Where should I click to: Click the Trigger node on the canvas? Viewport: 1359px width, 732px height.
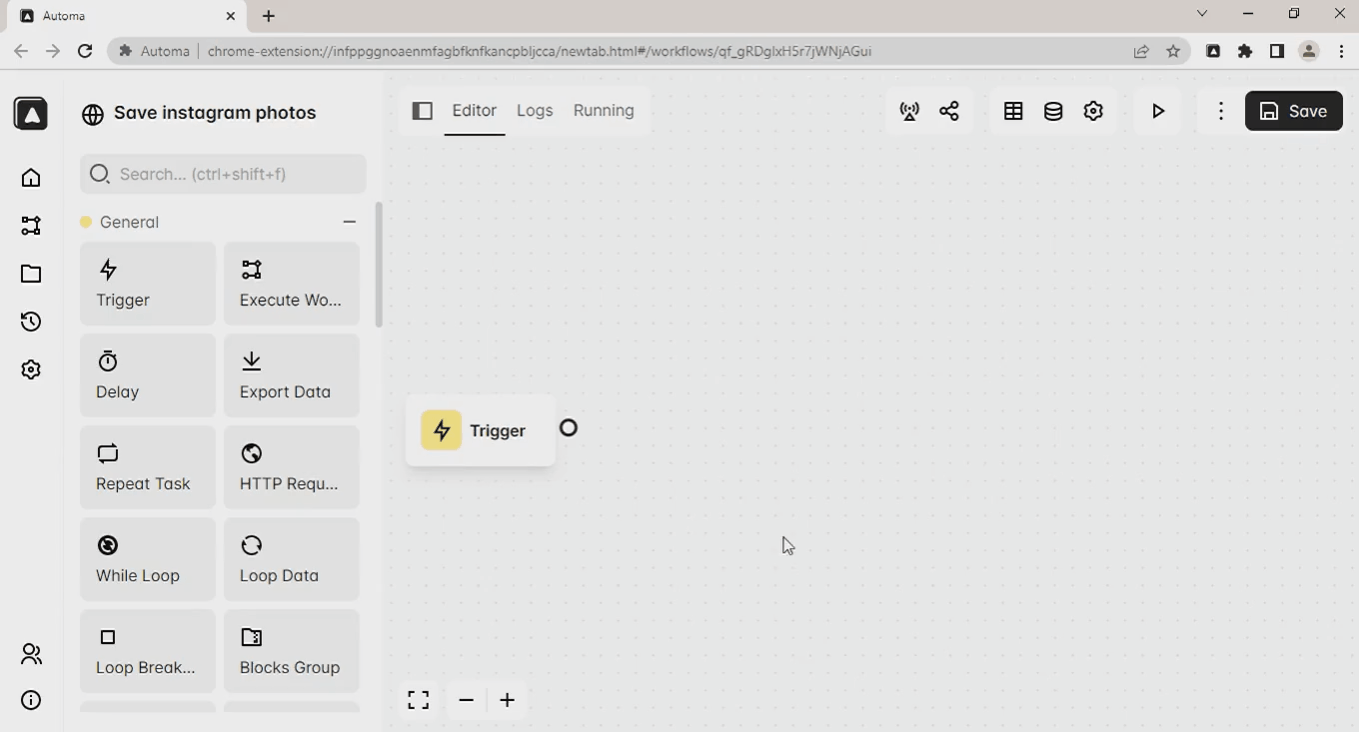480,431
